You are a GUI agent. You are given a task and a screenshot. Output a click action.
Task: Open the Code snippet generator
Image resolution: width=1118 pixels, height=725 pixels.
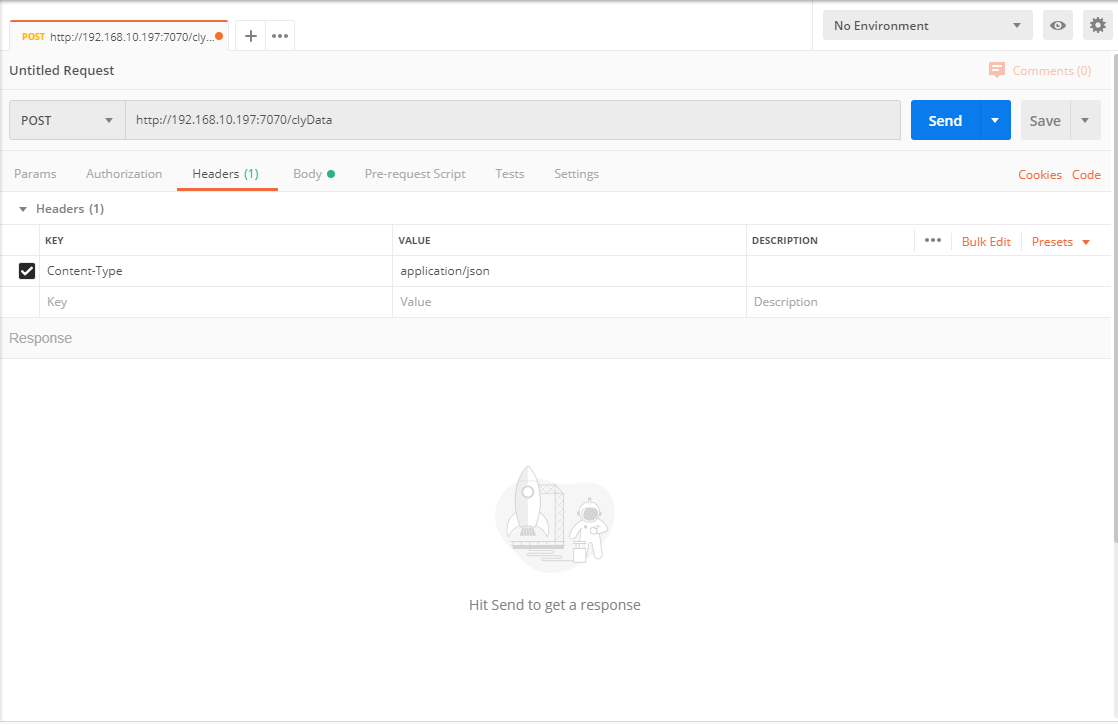click(x=1086, y=174)
